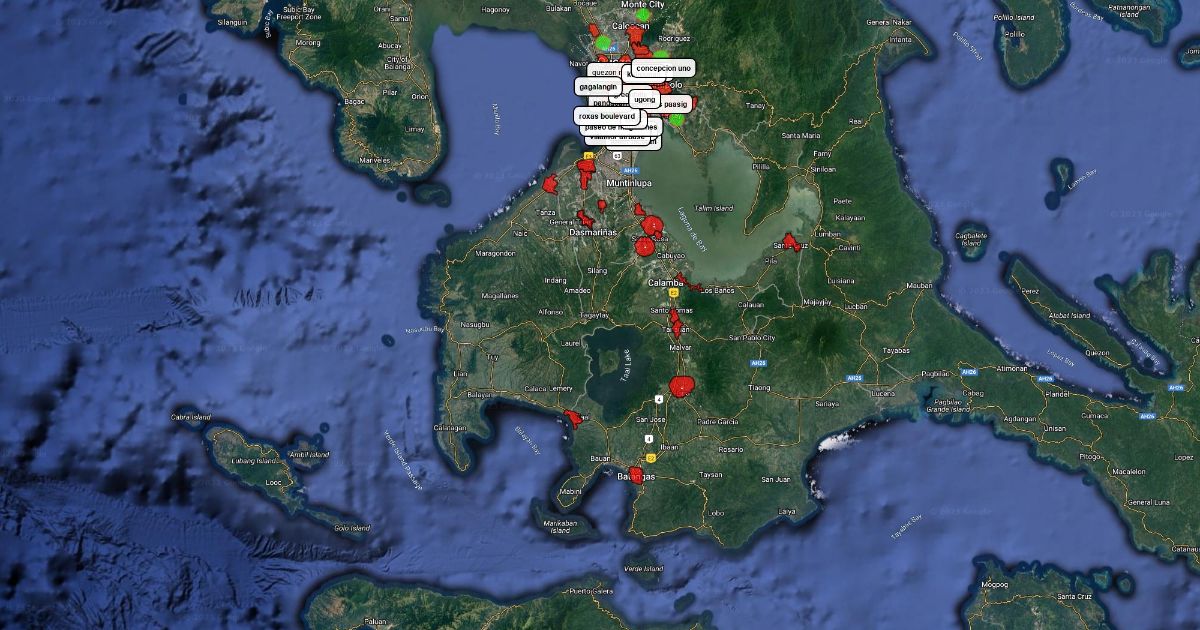Click the Muntinlupa city label

(627, 184)
